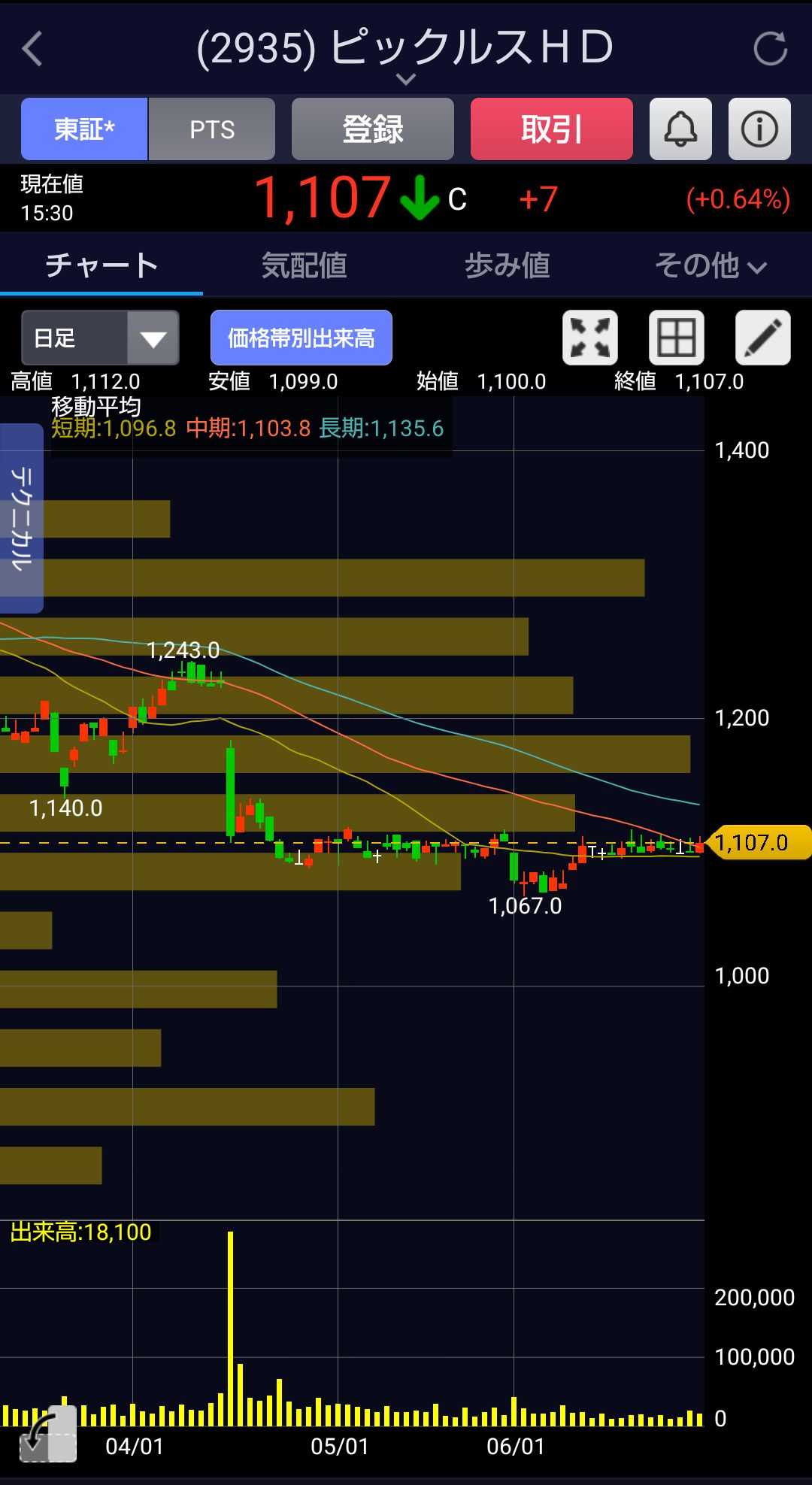Tap the 06/01 date axis label
Image resolution: width=812 pixels, height=1485 pixels.
click(x=516, y=1446)
